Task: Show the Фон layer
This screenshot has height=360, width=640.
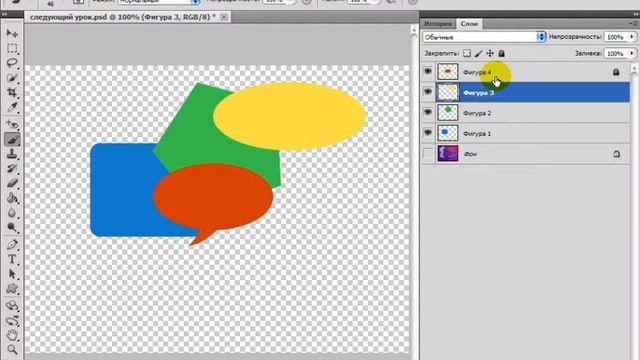Action: pyautogui.click(x=428, y=153)
